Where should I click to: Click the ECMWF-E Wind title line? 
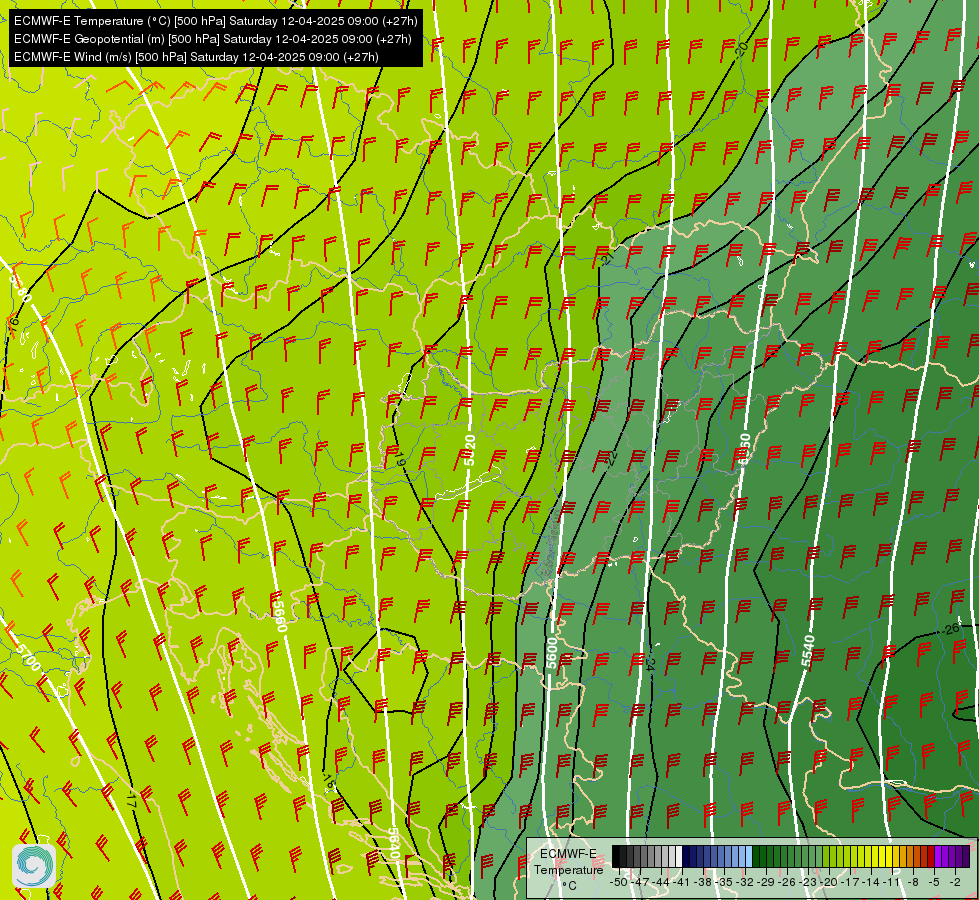(x=196, y=57)
